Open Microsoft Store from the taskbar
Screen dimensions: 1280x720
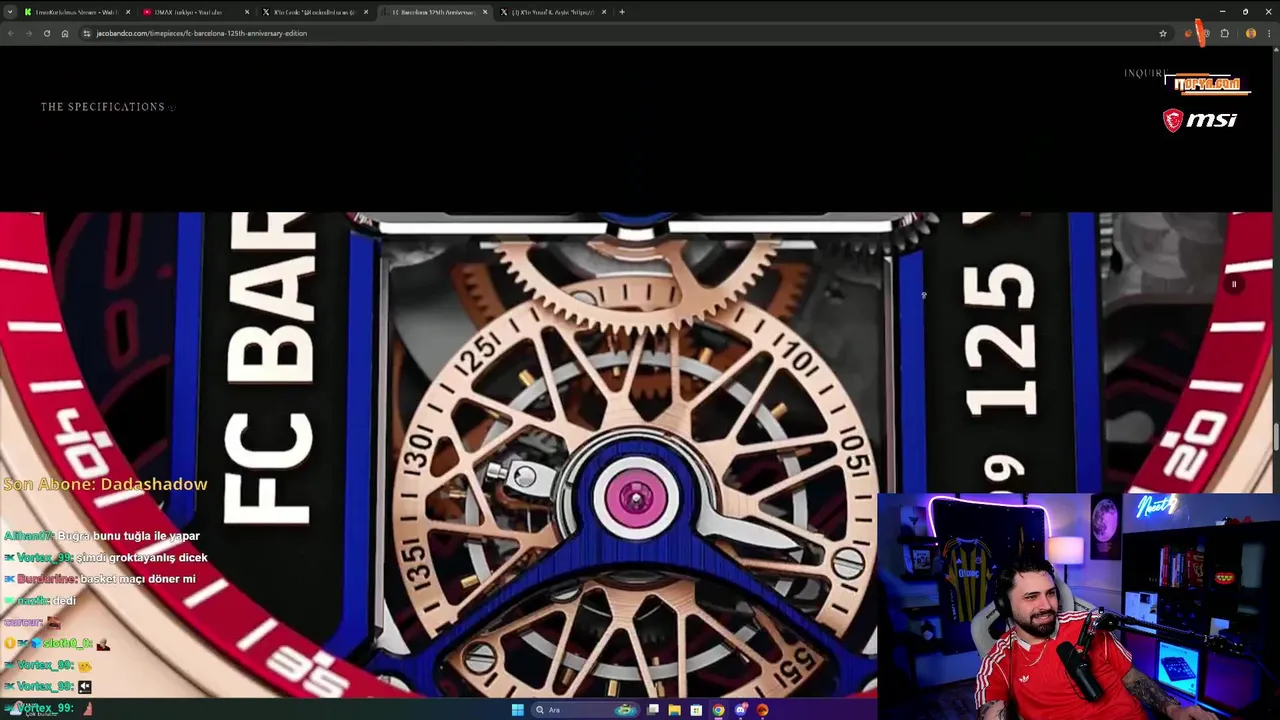tap(696, 710)
